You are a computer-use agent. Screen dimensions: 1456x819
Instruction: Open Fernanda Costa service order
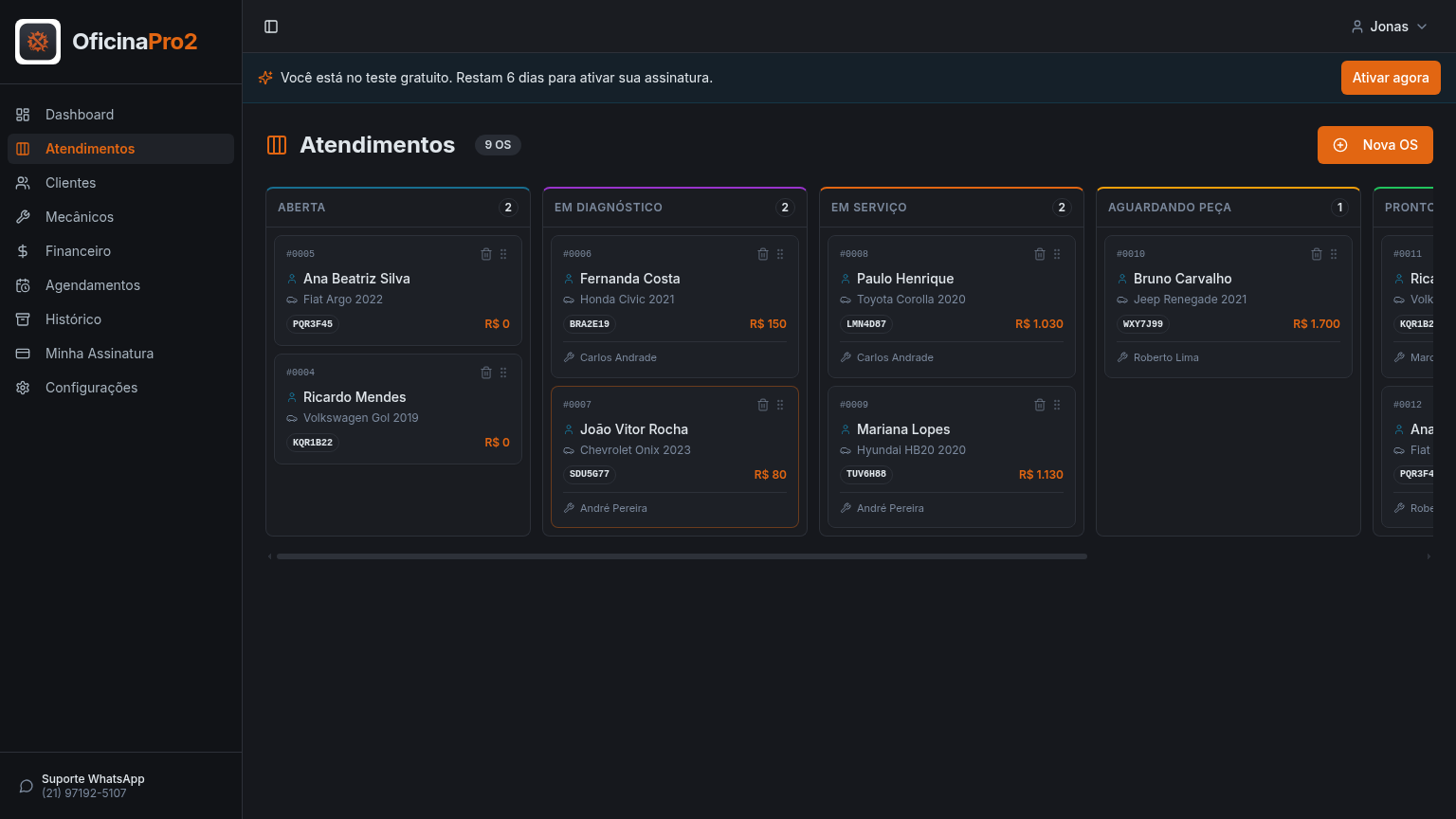675,306
